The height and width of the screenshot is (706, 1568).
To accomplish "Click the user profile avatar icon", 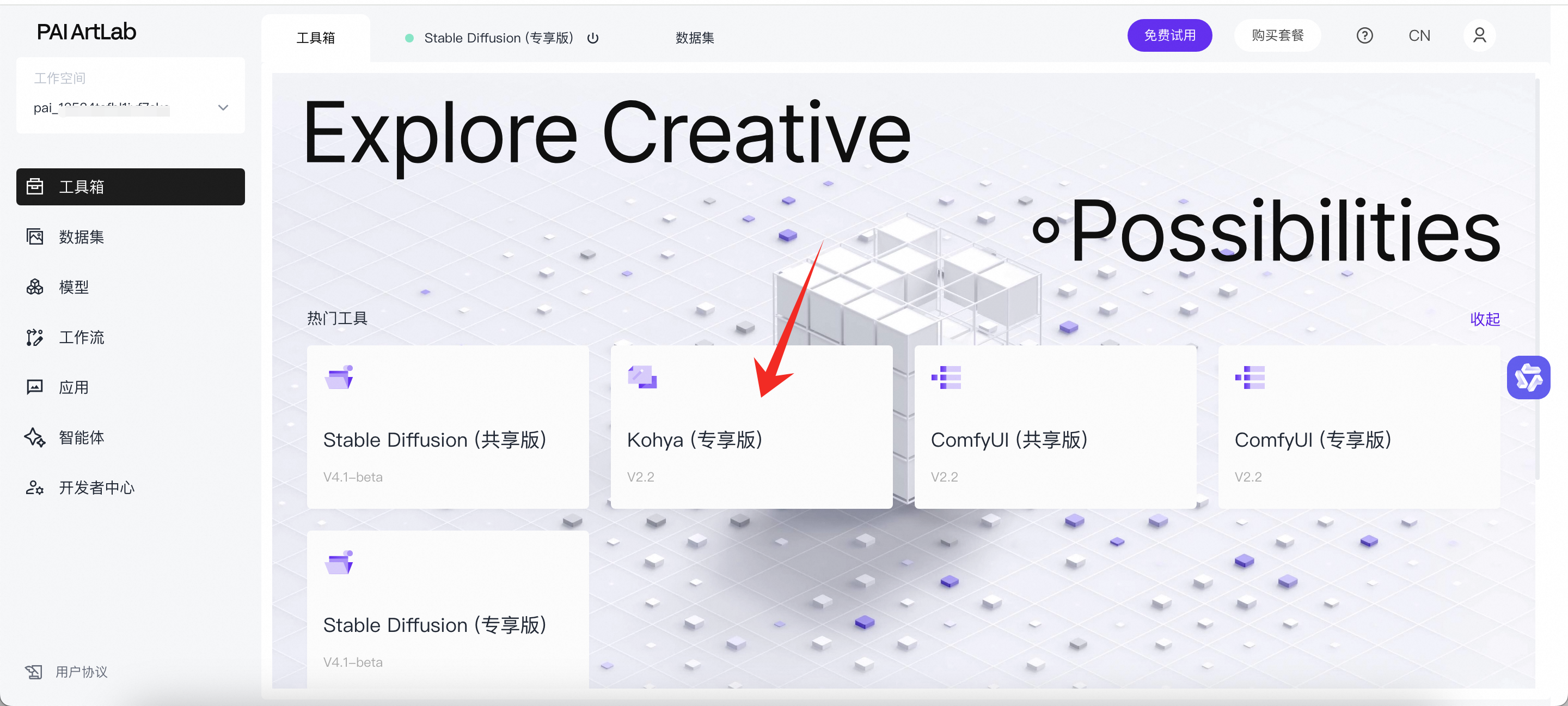I will coord(1479,36).
